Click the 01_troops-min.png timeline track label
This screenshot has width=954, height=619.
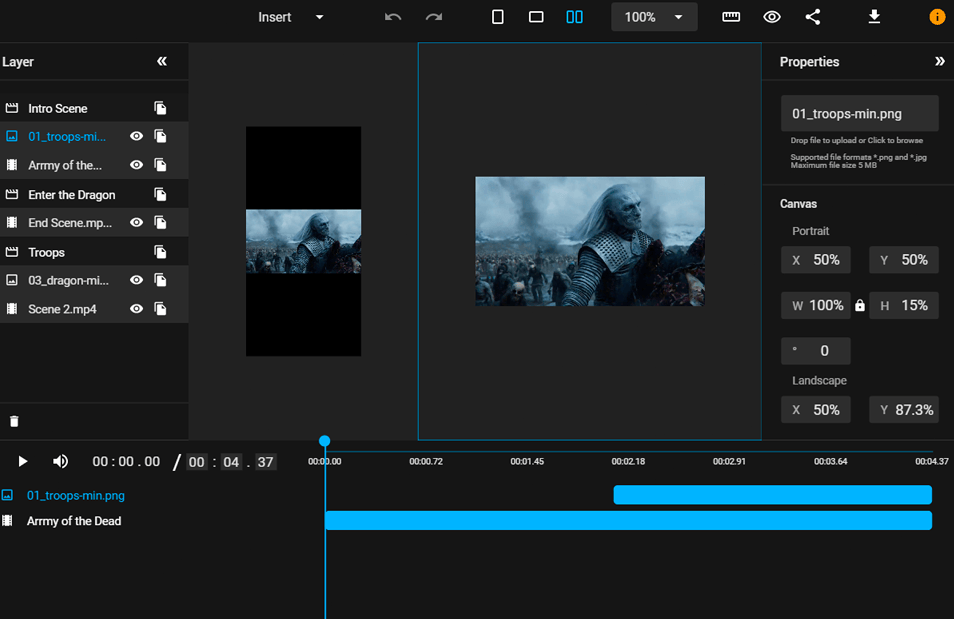click(75, 495)
